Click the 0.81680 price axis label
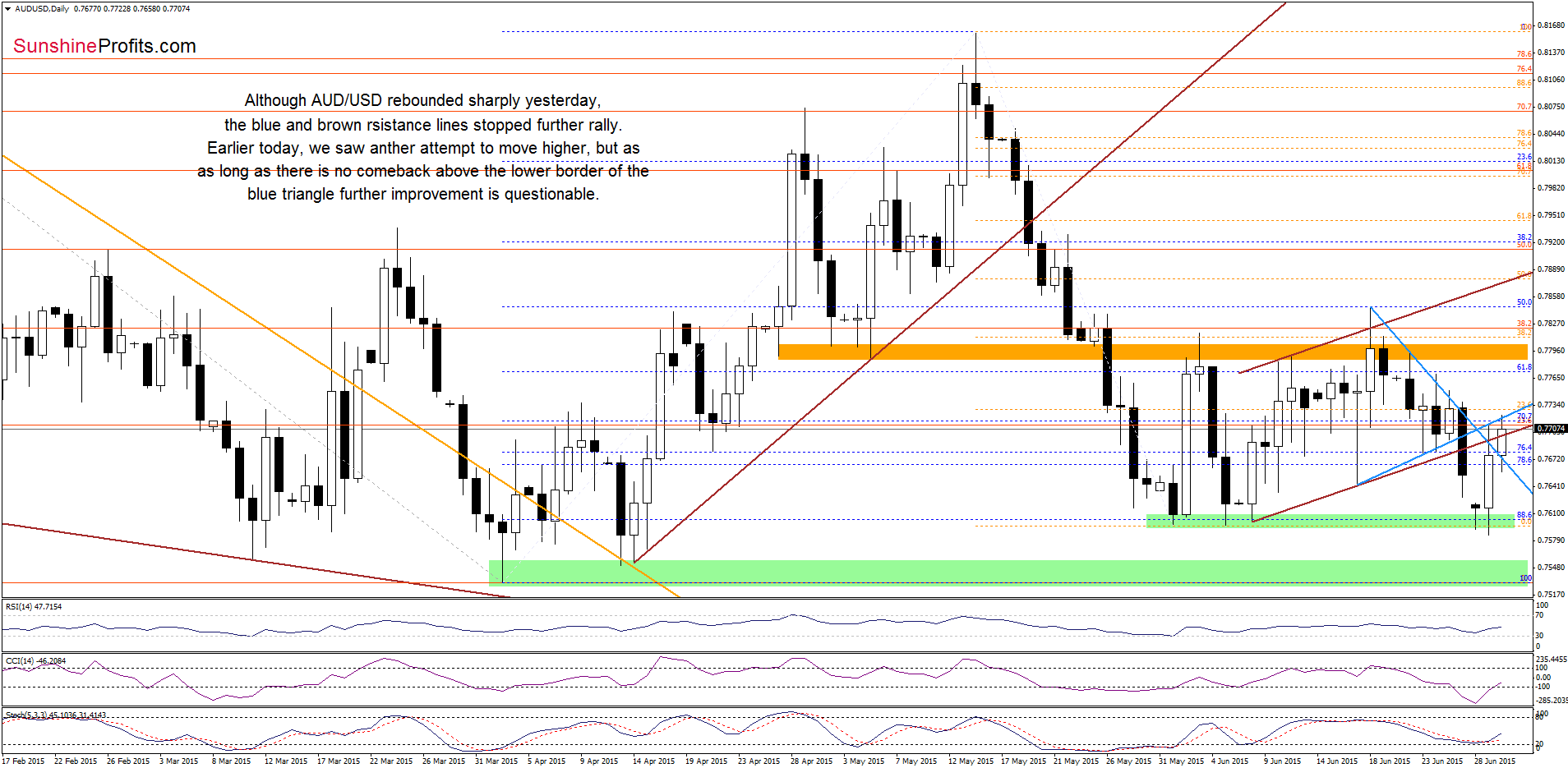The width and height of the screenshot is (1568, 768). (x=1551, y=25)
